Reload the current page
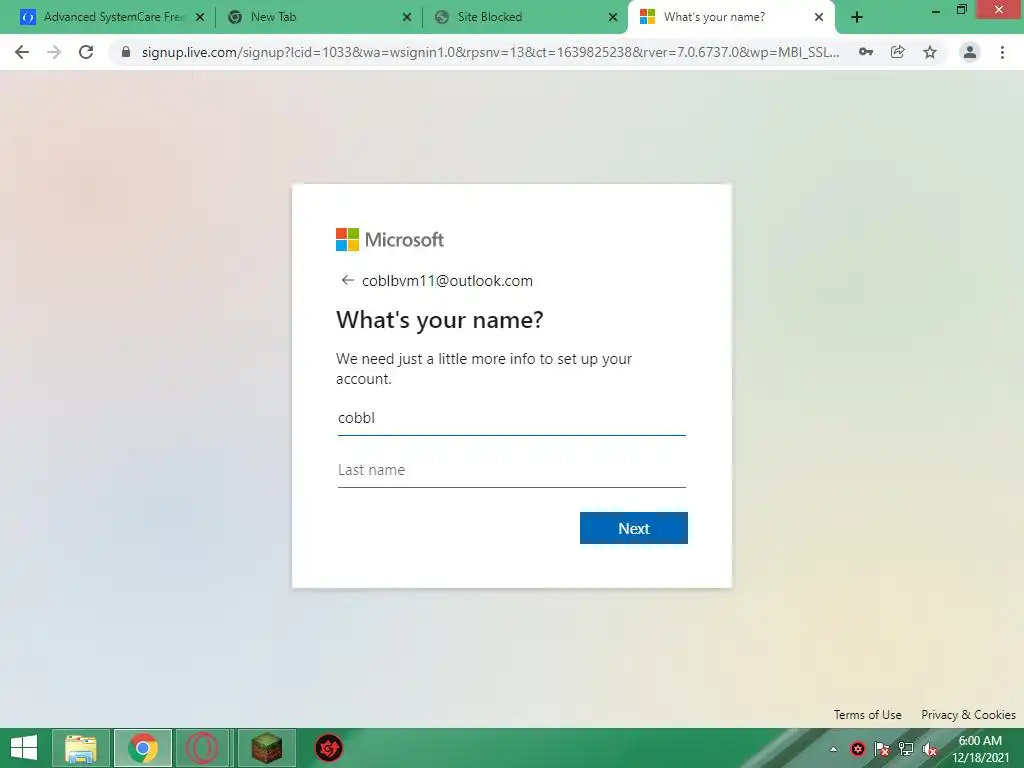This screenshot has height=768, width=1024. 86,52
